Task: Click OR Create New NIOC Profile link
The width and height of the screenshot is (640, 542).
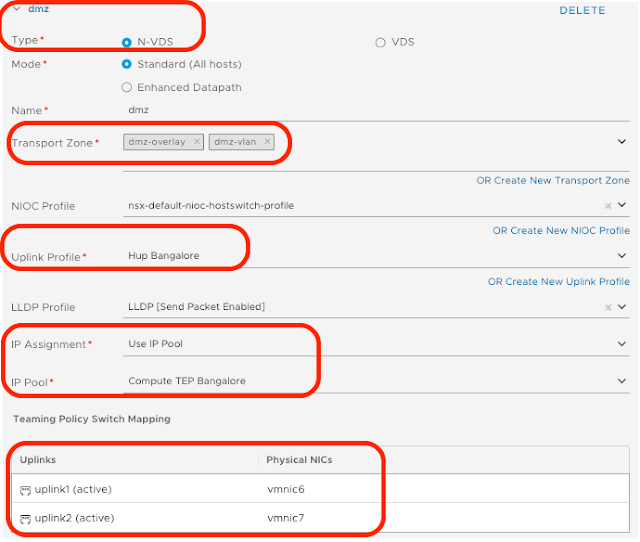Action: [x=561, y=231]
